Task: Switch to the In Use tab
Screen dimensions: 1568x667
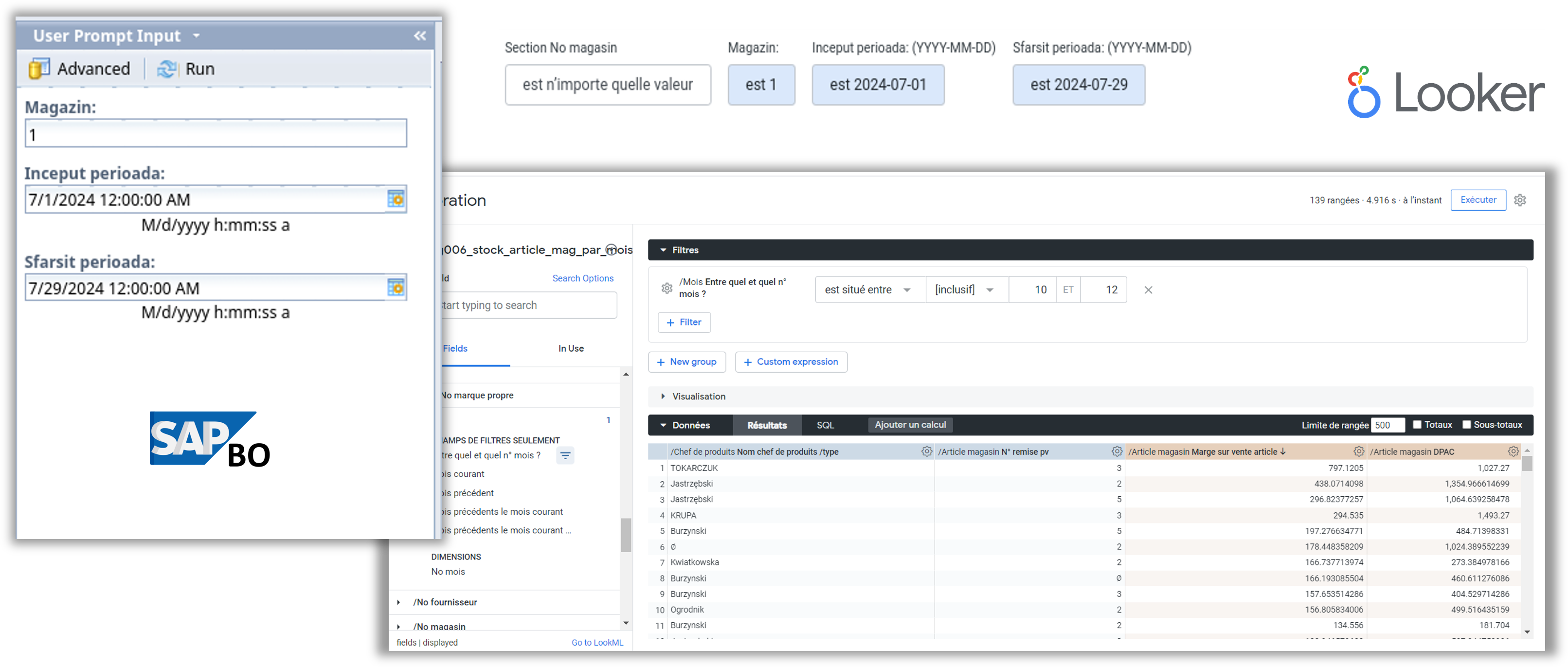Action: tap(571, 349)
